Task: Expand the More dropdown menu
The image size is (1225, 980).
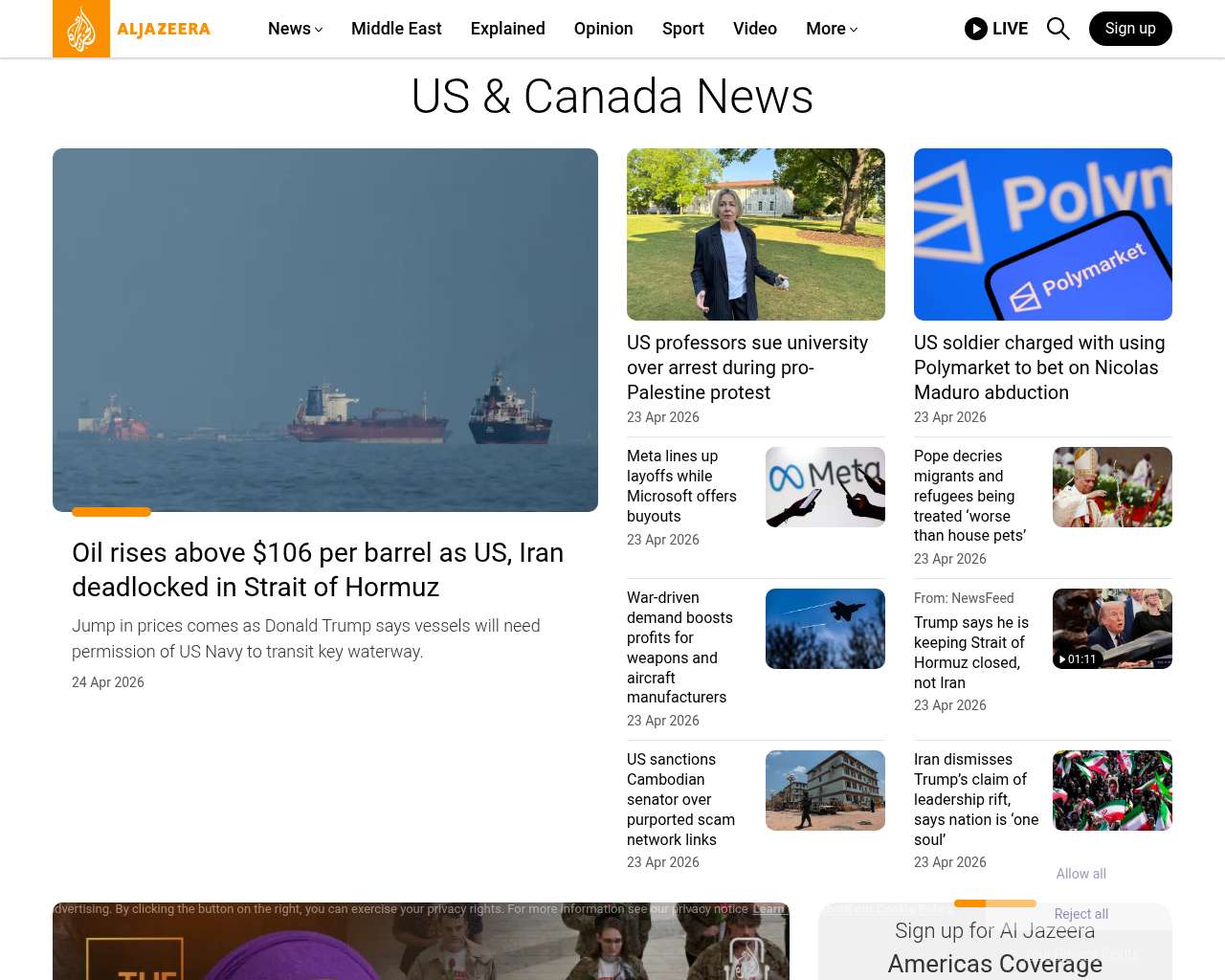Action: (832, 29)
